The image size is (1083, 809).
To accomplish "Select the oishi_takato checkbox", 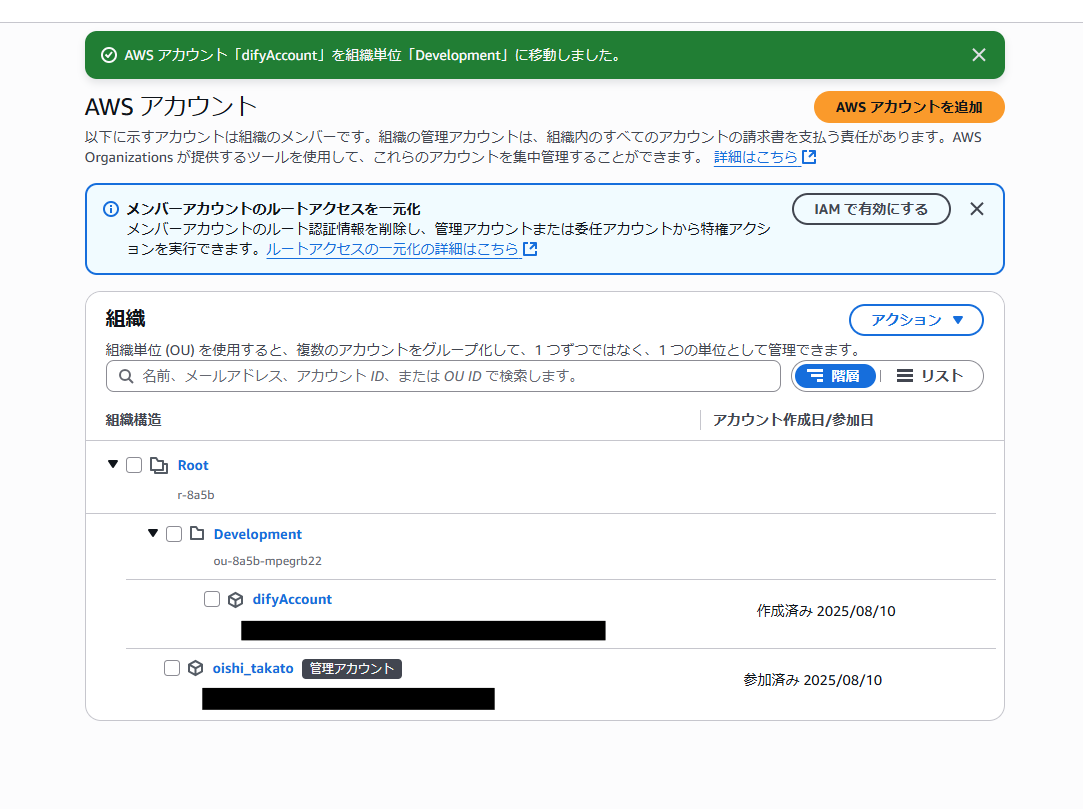I will point(172,668).
